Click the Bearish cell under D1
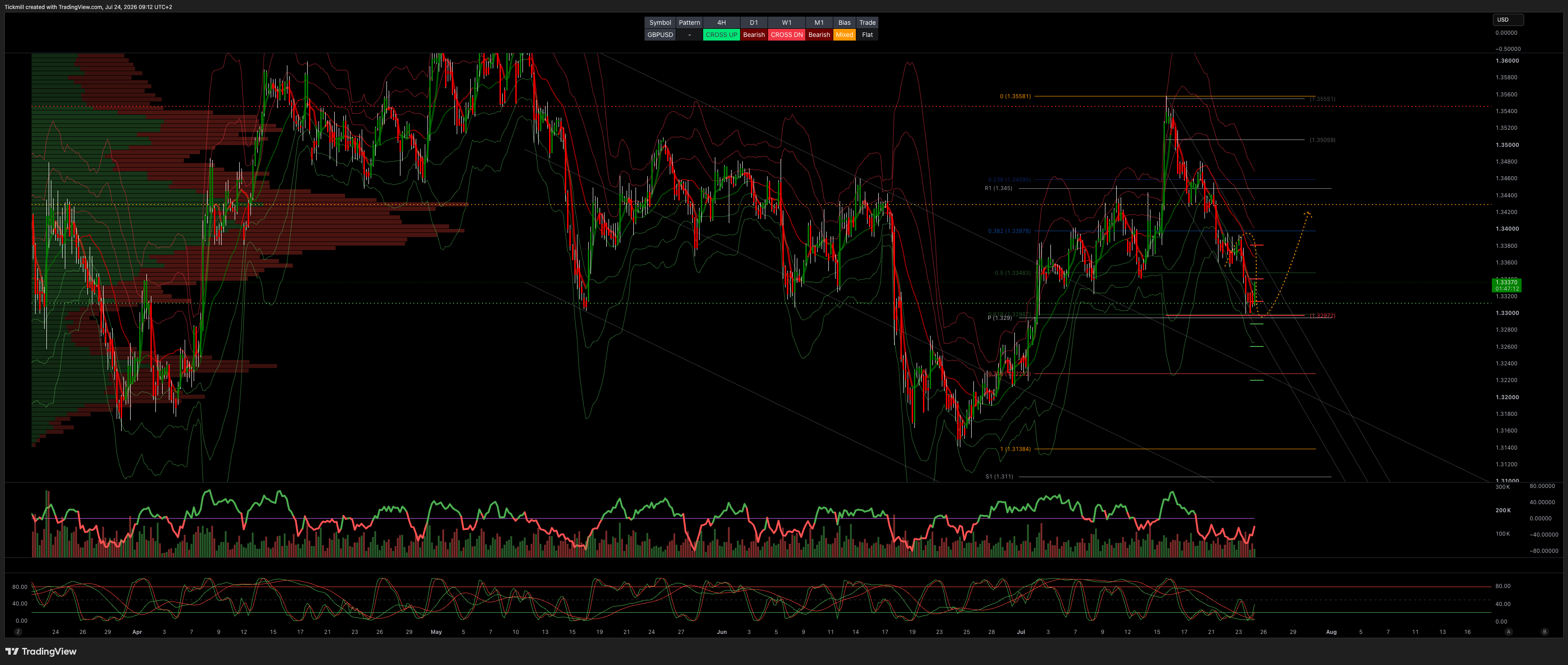1568x665 pixels. 754,35
